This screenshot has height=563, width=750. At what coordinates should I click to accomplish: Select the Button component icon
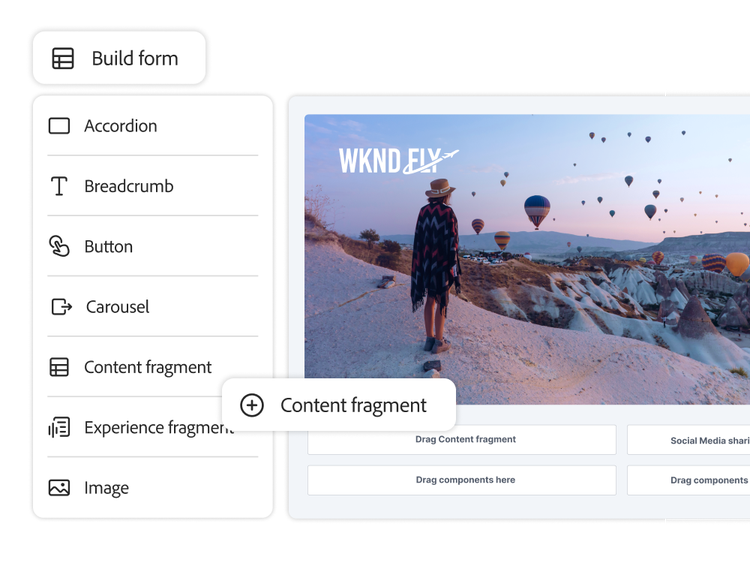[x=59, y=246]
